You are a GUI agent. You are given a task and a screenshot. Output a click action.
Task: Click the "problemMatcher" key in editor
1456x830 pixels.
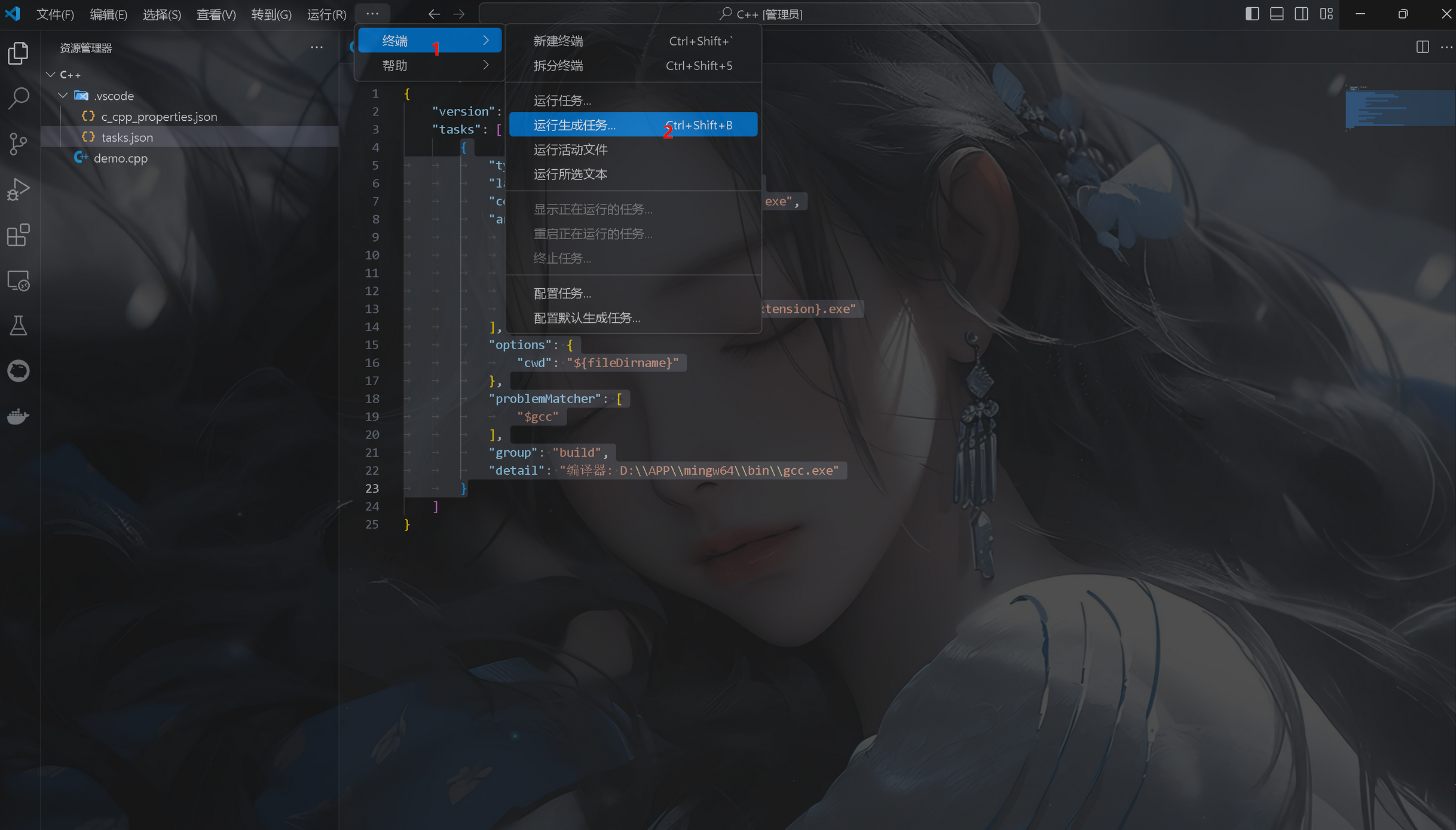[x=545, y=399]
